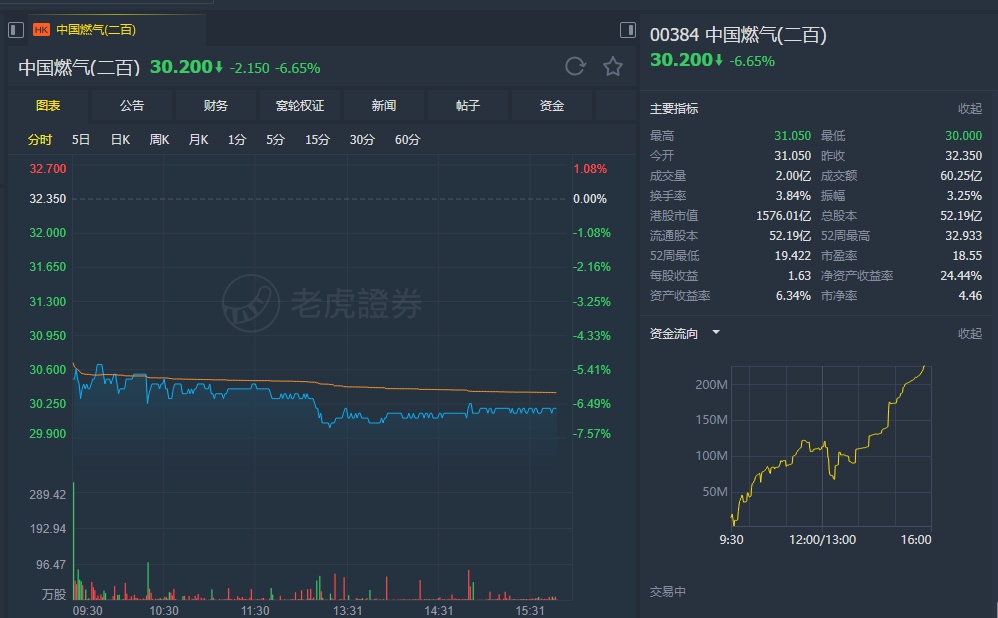The image size is (998, 618).
Task: Click the 200M label on fund flow chart
Action: coord(711,384)
